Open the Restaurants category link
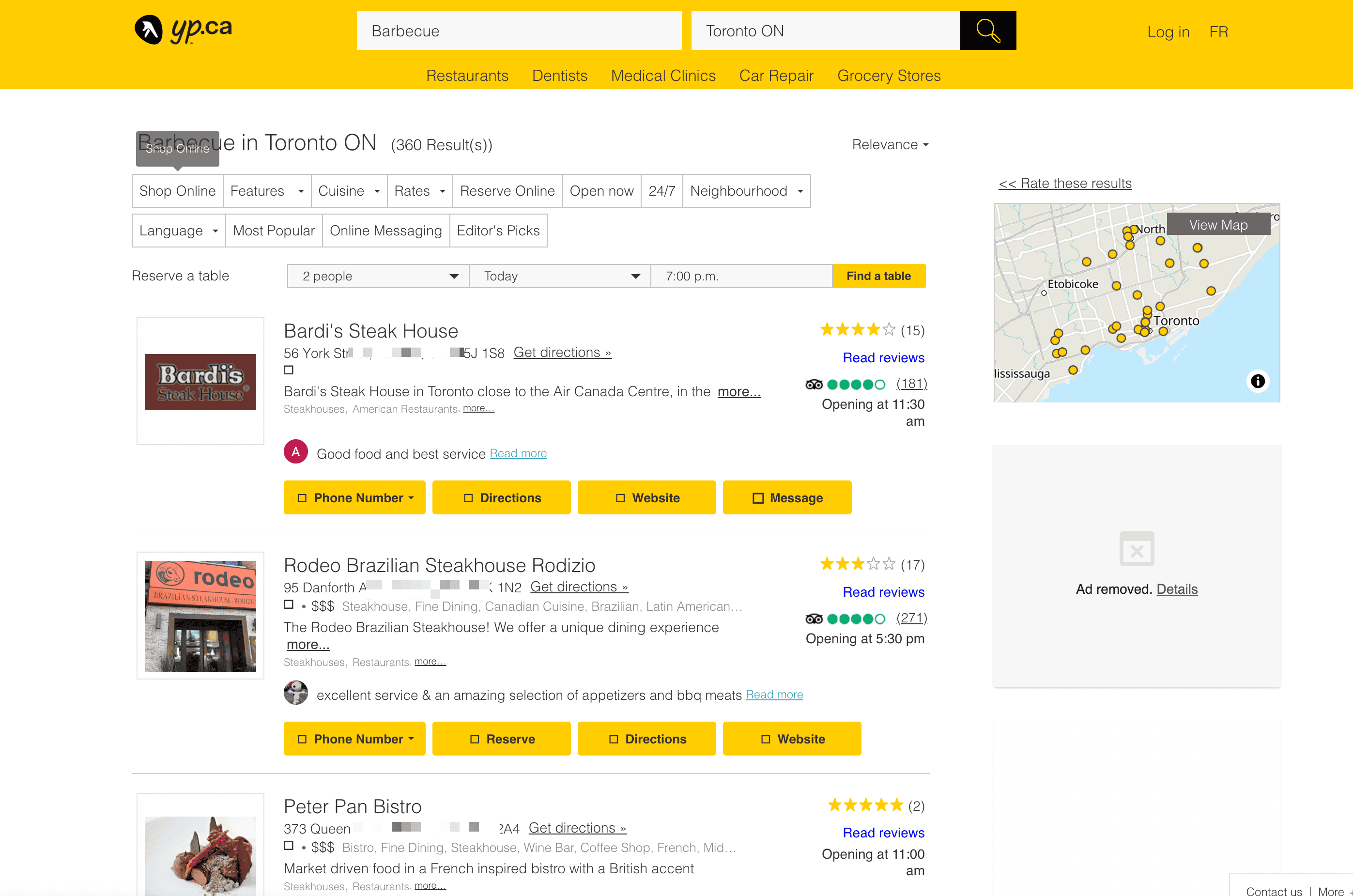Image resolution: width=1353 pixels, height=896 pixels. 467,76
